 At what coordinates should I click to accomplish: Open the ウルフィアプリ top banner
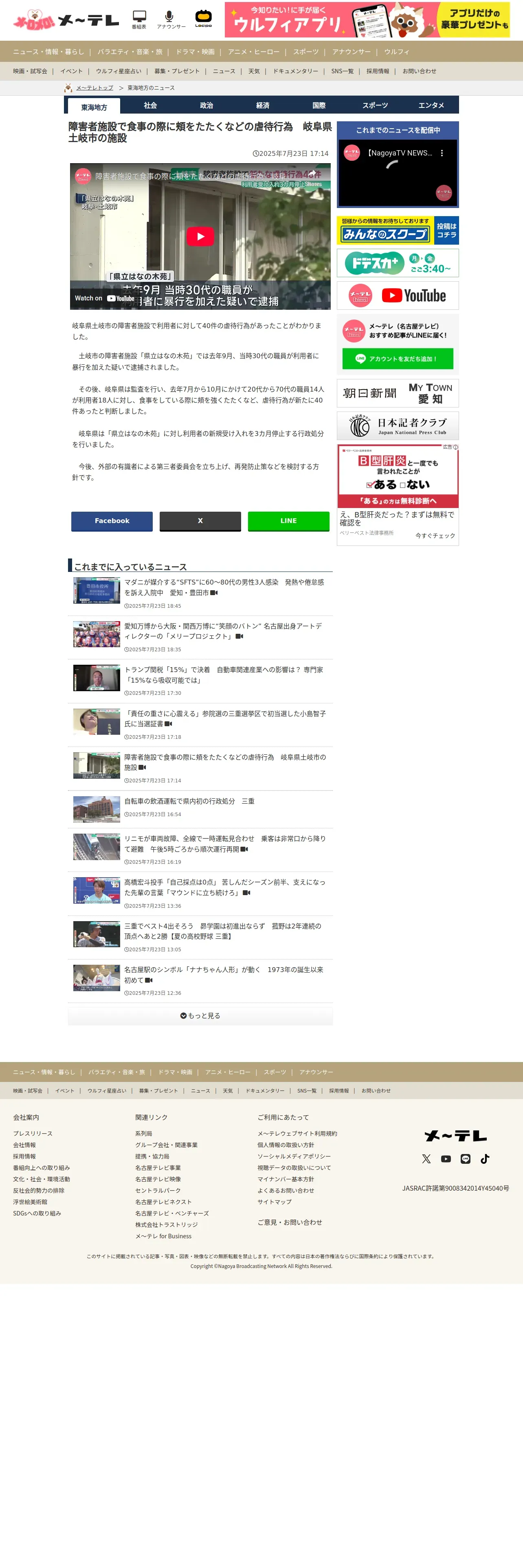pyautogui.click(x=367, y=20)
